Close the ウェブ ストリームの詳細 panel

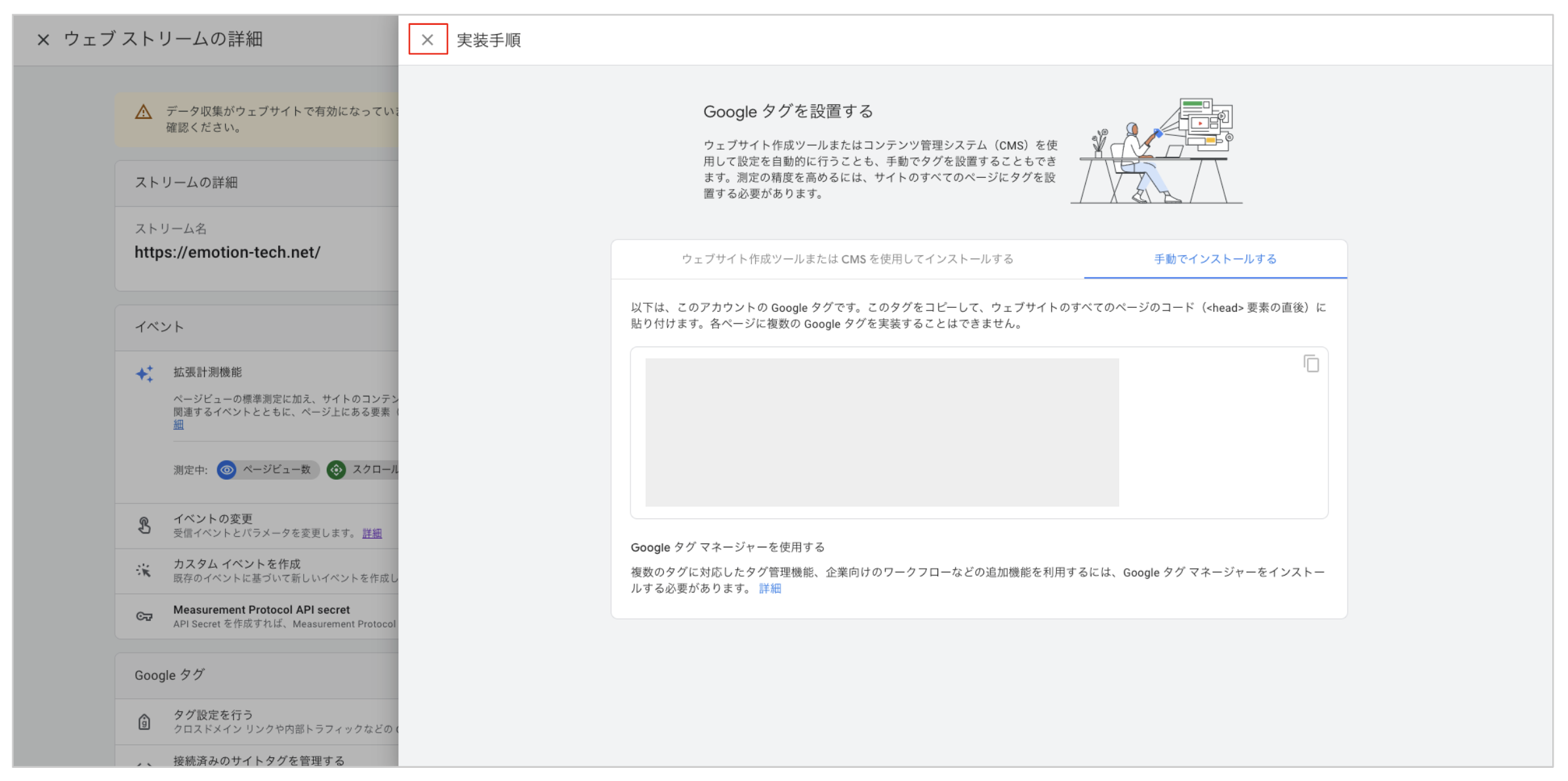coord(43,40)
